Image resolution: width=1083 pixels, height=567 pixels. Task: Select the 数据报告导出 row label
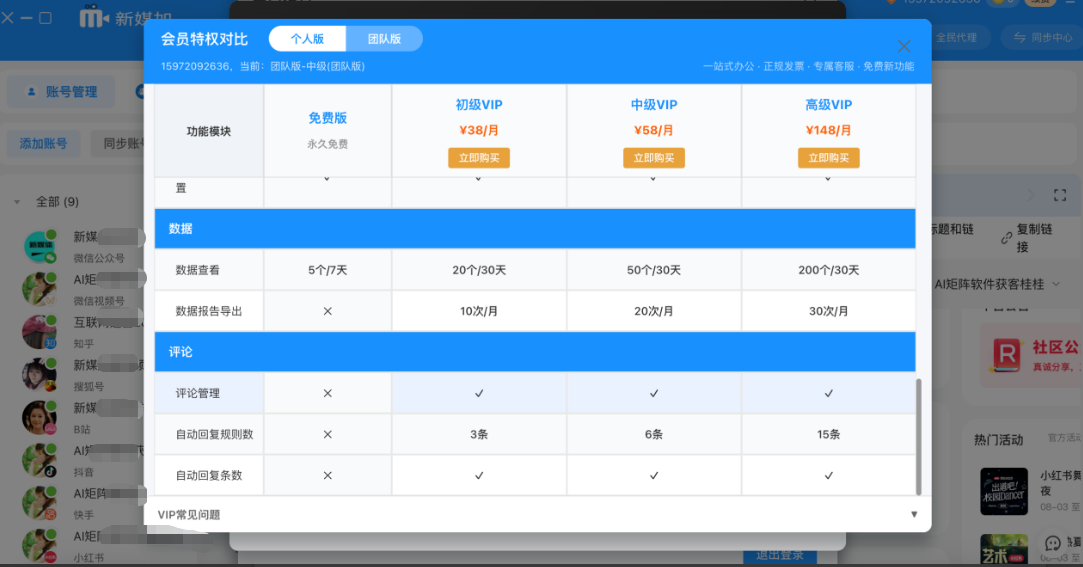209,311
